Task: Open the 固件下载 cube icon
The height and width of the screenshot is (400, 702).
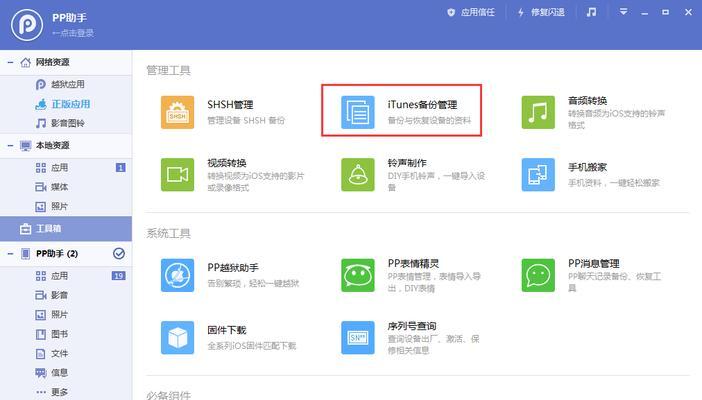Action: tap(177, 337)
